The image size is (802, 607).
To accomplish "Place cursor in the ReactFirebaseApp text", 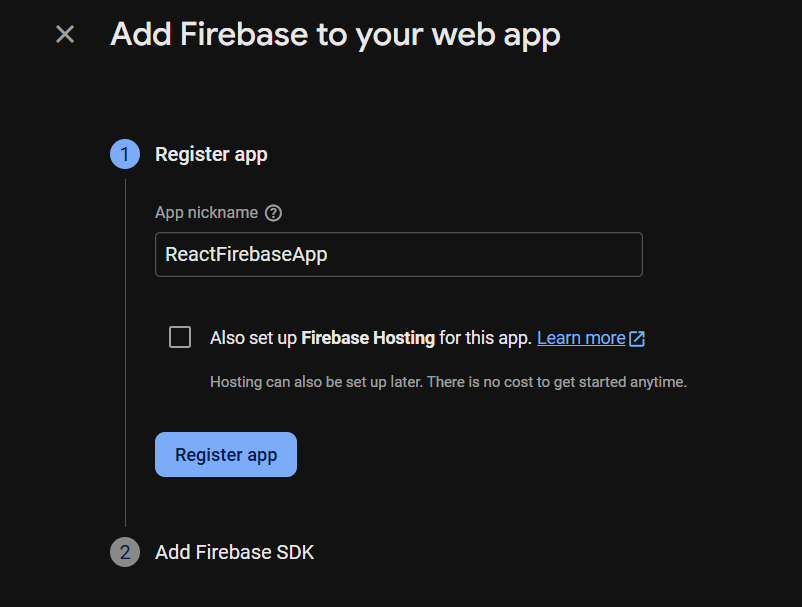I will click(246, 254).
